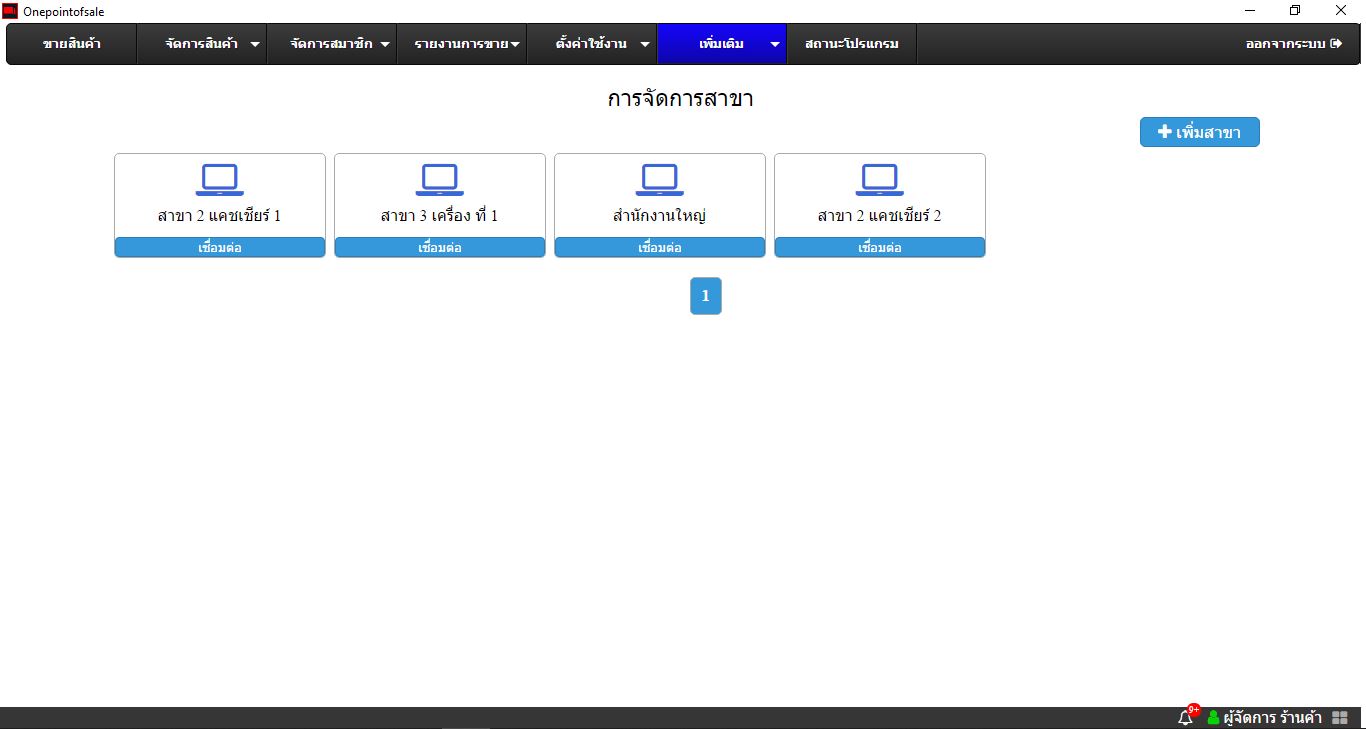This screenshot has height=729, width=1366.
Task: Click เชื่อมต่อ under สำนักงานใหญ่
Action: 660,247
